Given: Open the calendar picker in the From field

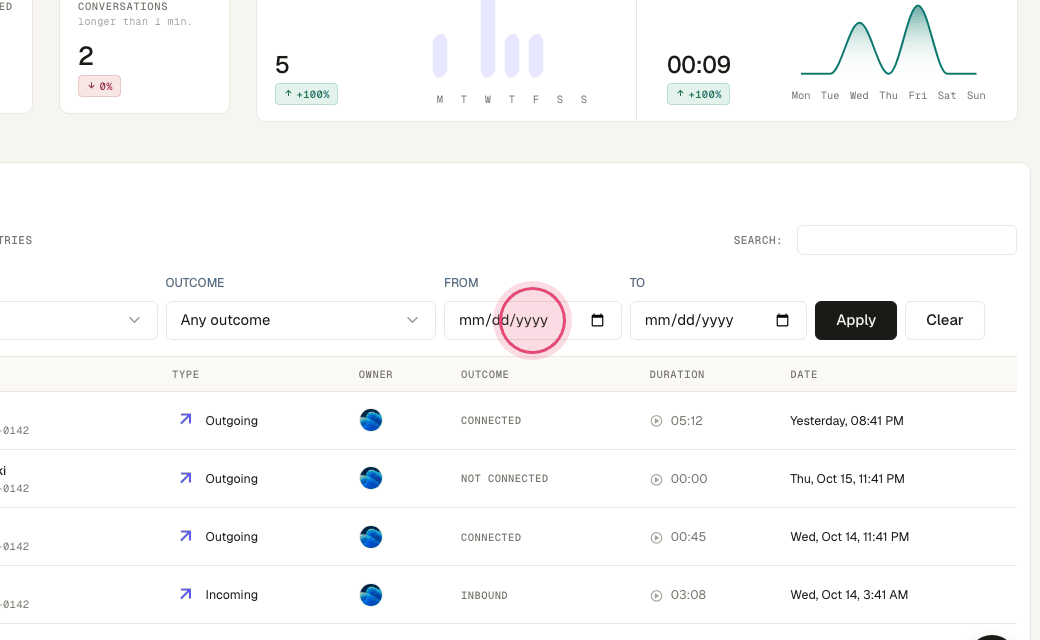Looking at the screenshot, I should tap(597, 320).
